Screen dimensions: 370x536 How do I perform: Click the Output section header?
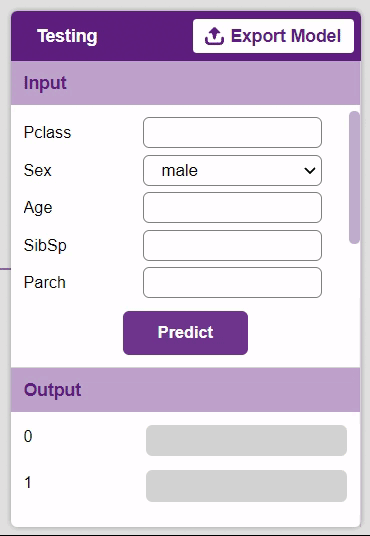(185, 390)
